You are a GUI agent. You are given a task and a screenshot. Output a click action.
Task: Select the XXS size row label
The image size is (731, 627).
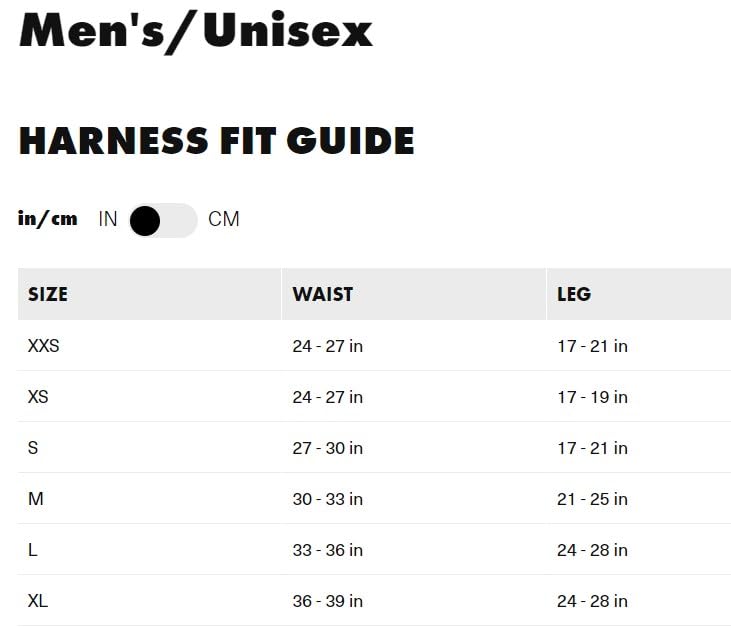point(44,346)
